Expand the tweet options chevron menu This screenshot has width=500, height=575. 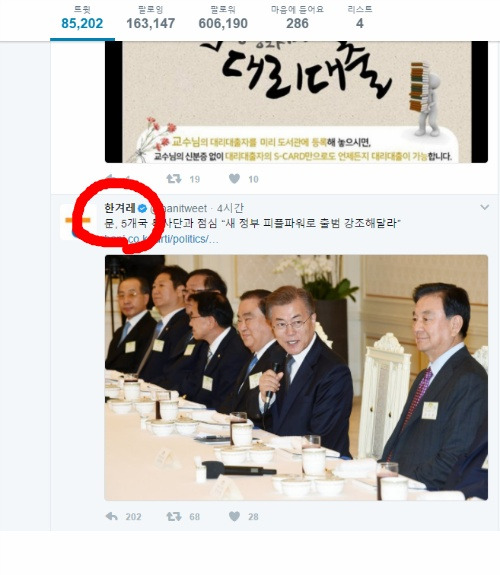(485, 207)
